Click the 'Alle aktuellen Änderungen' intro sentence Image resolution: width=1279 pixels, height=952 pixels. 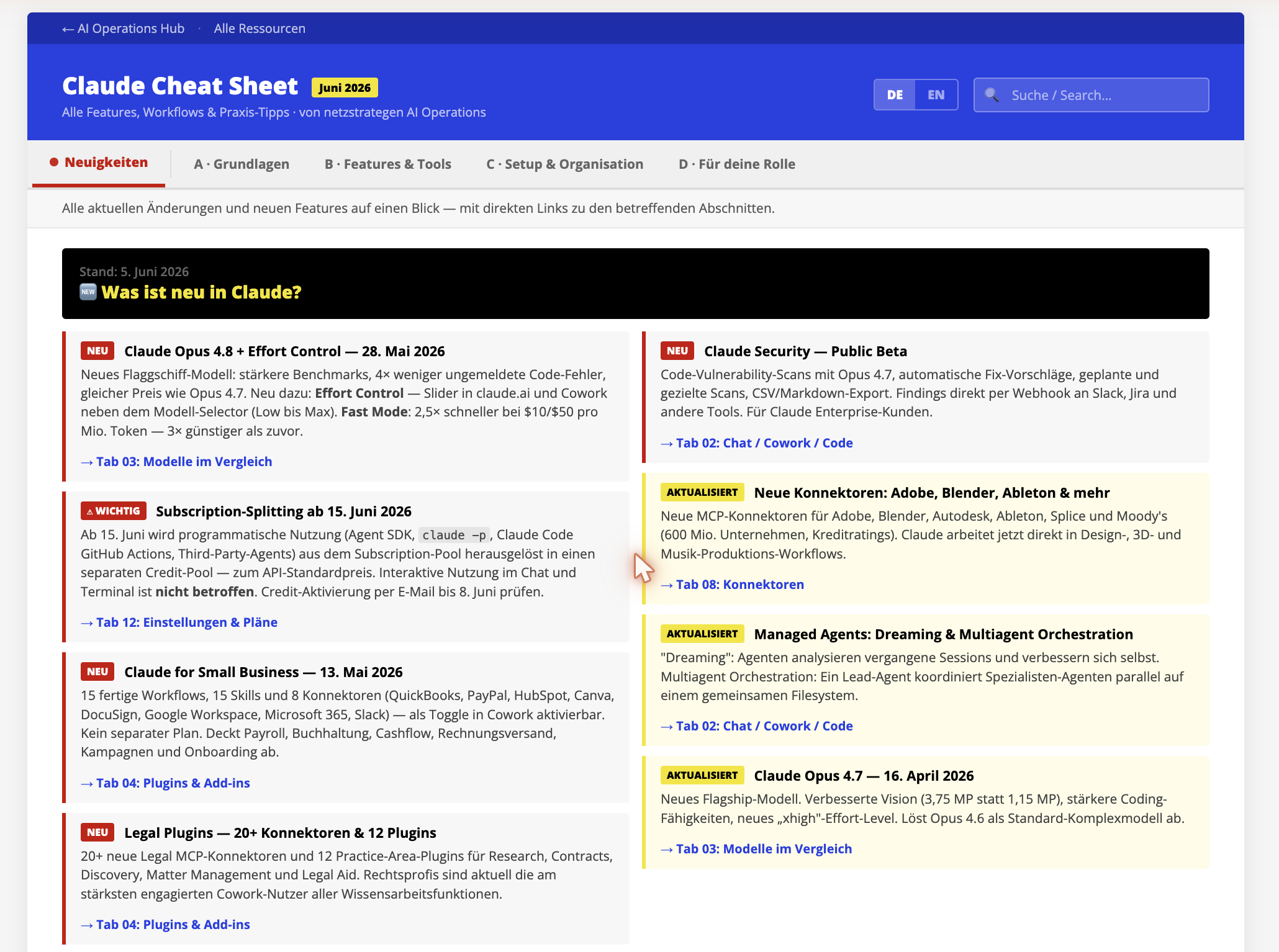point(418,209)
